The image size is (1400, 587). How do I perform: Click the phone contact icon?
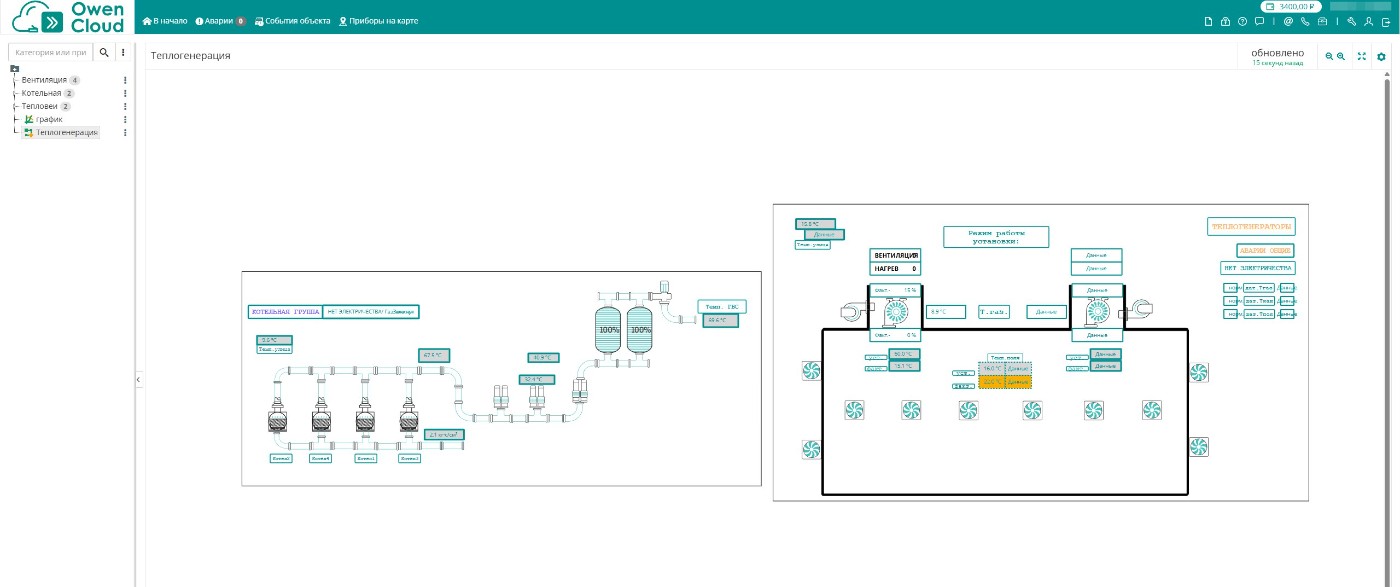tap(1305, 21)
